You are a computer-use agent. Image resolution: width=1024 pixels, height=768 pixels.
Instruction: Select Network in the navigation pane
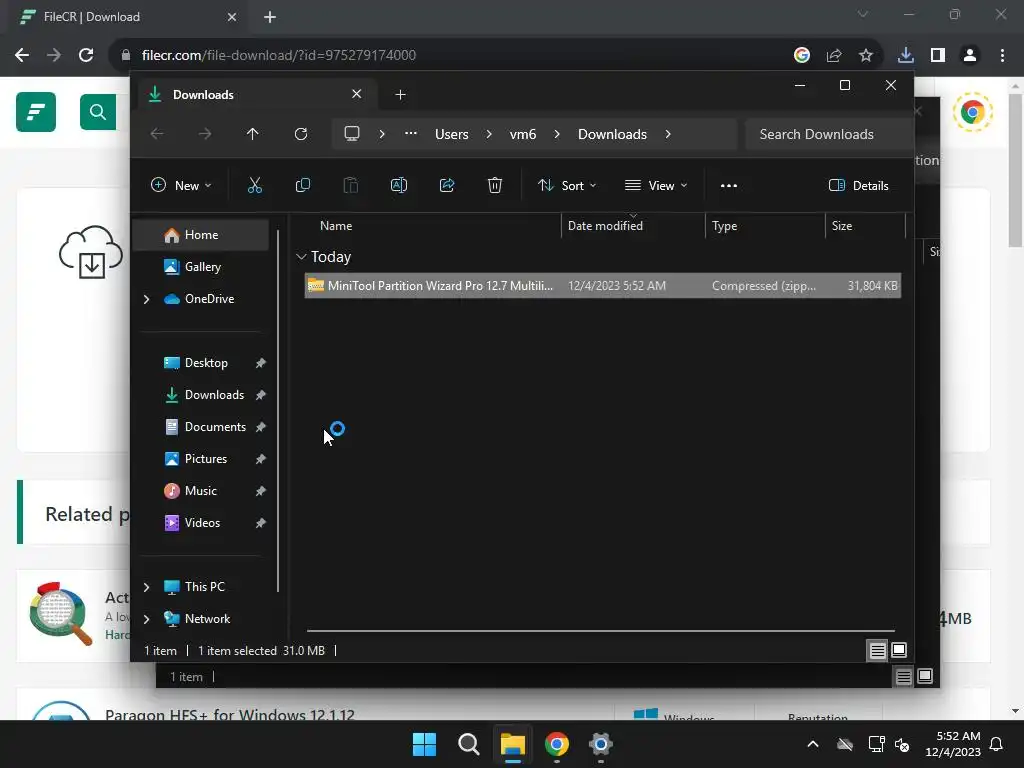[x=207, y=618]
